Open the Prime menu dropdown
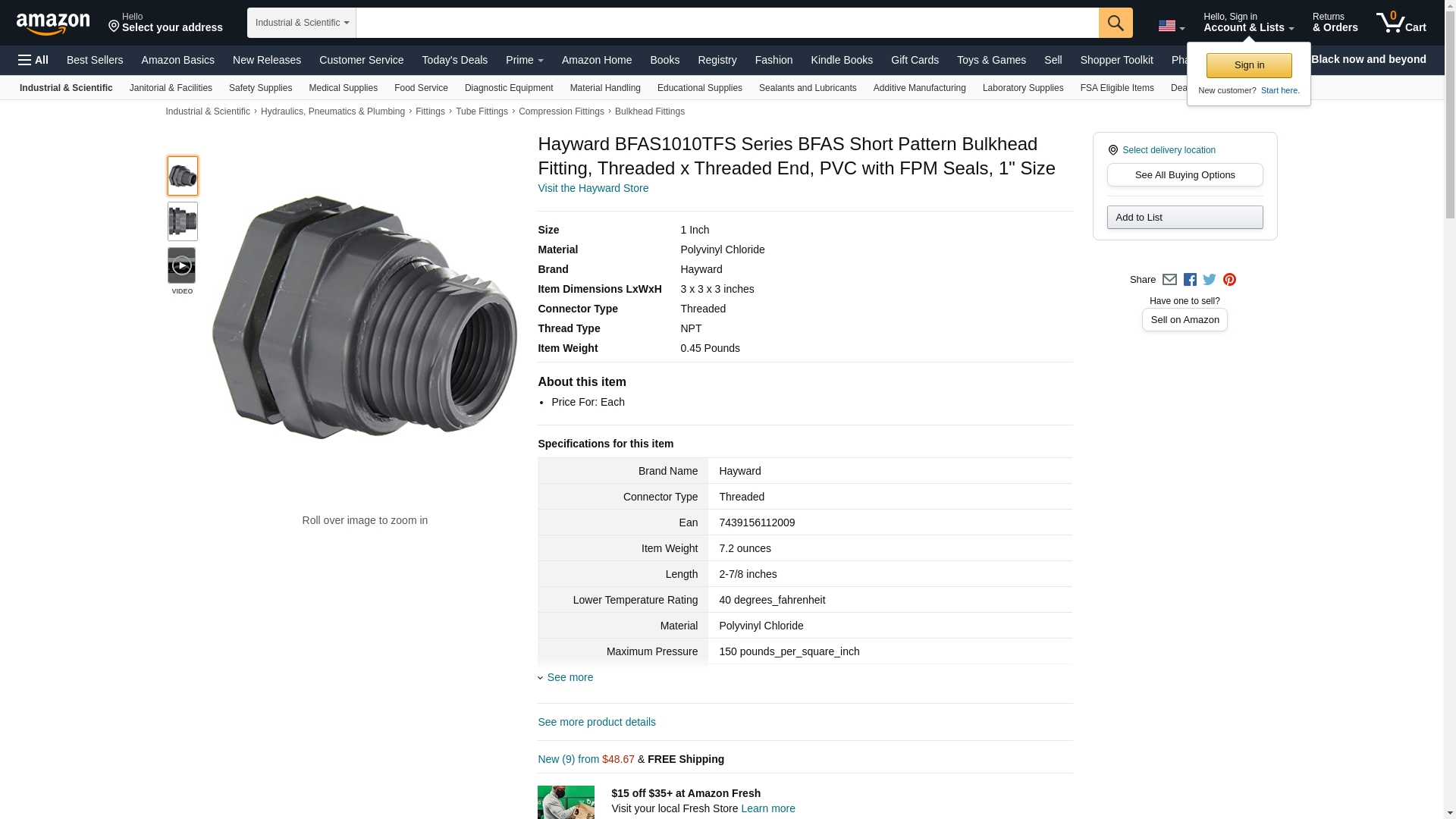The height and width of the screenshot is (819, 1456). (x=524, y=60)
